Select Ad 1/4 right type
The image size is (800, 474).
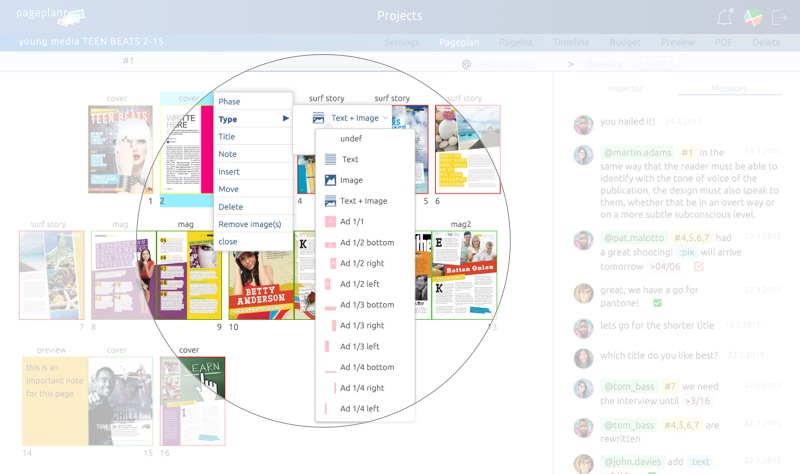(364, 388)
